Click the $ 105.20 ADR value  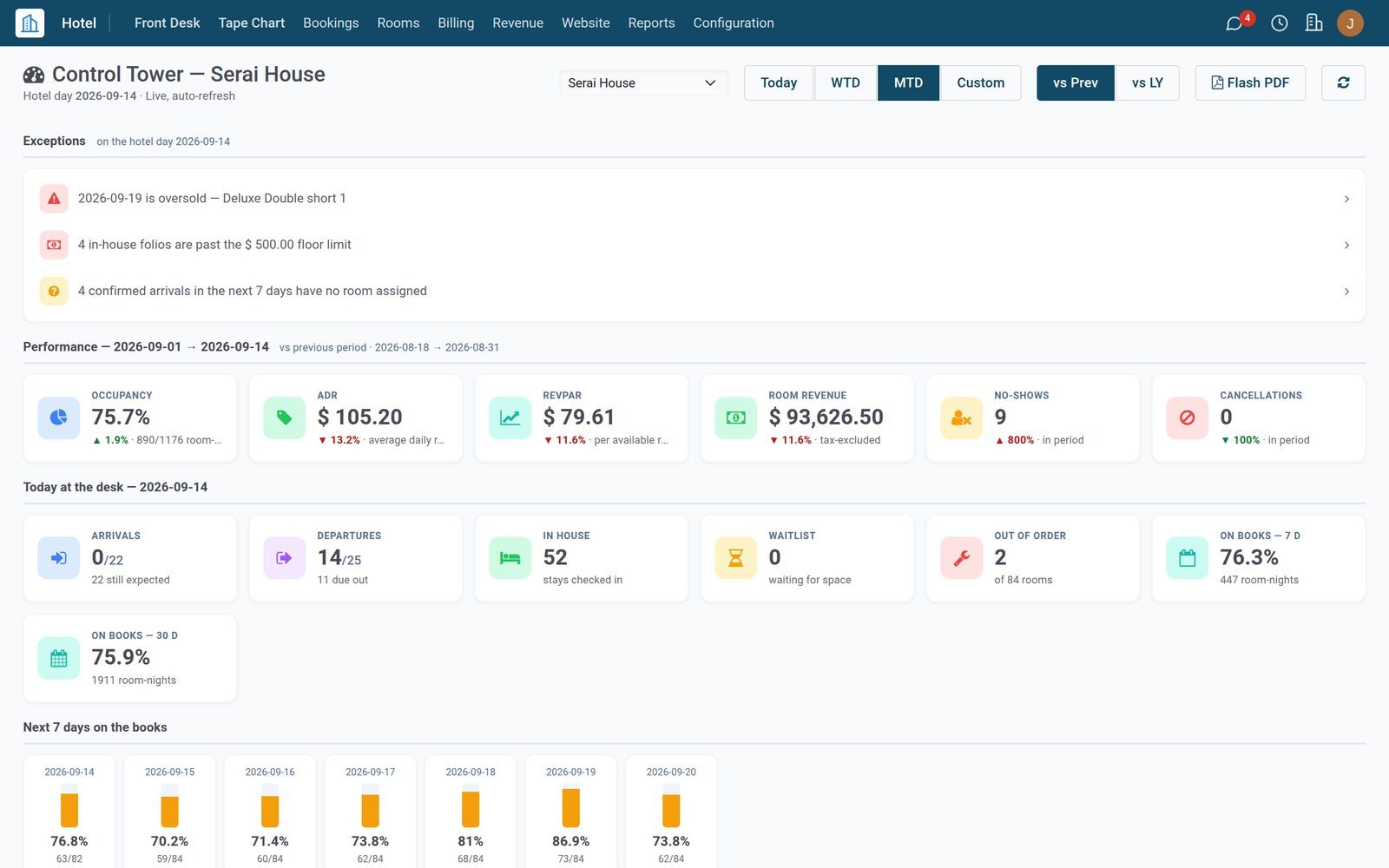(x=359, y=418)
